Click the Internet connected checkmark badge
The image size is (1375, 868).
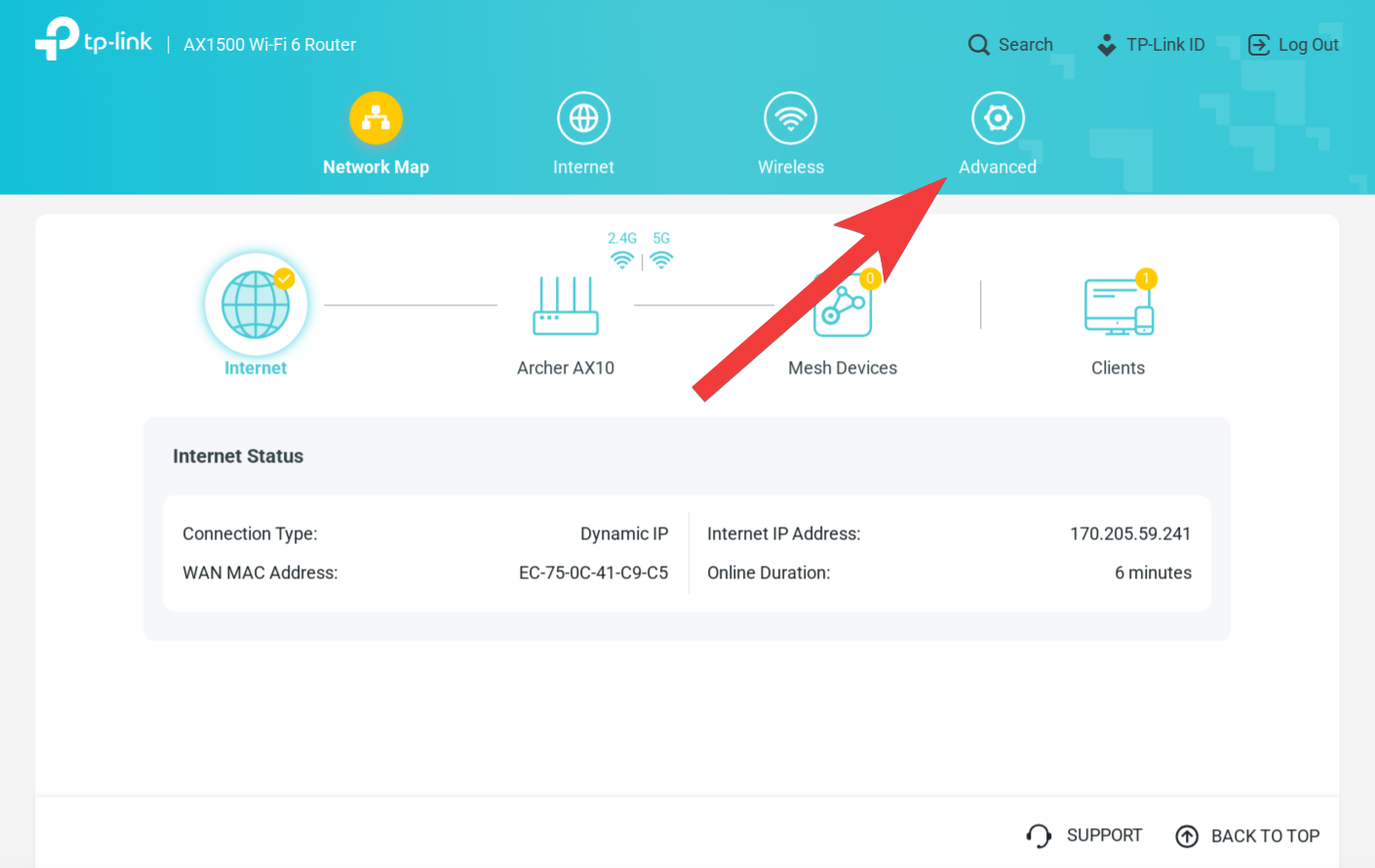click(284, 279)
